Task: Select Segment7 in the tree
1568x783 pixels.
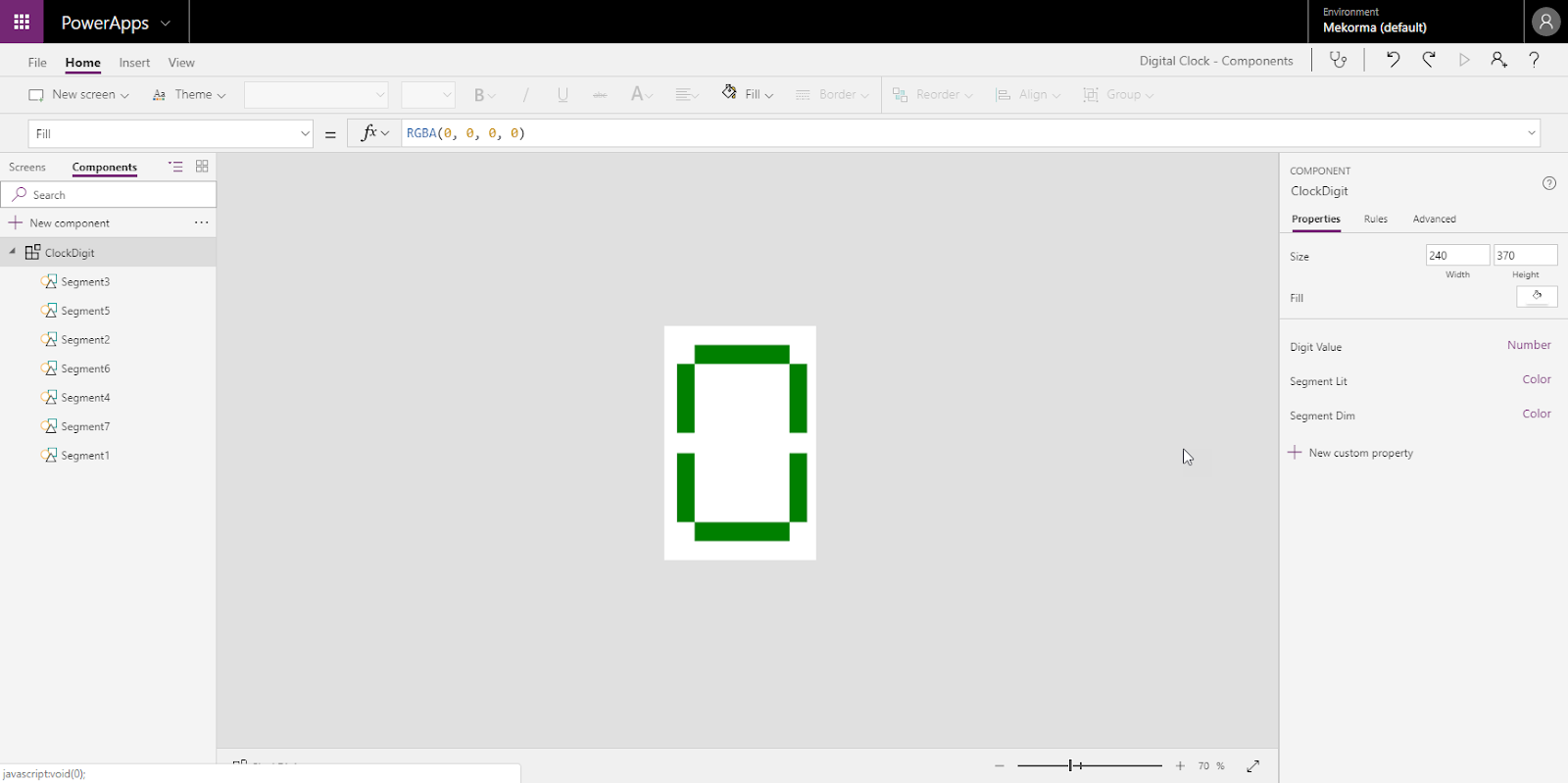Action: [x=85, y=427]
